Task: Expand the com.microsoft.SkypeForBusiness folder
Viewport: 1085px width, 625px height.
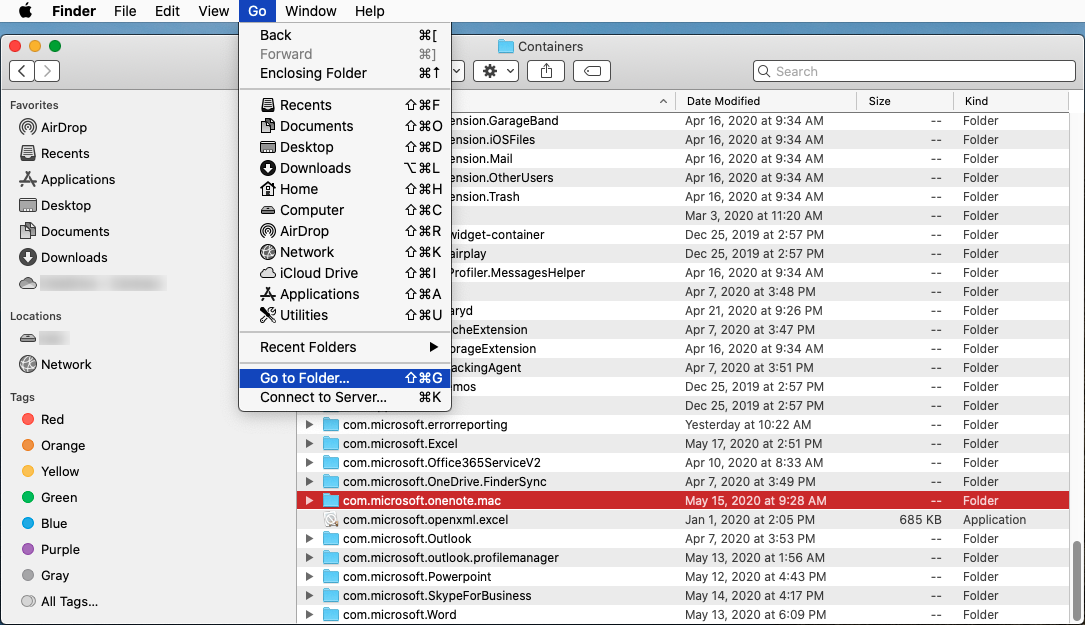Action: point(309,595)
